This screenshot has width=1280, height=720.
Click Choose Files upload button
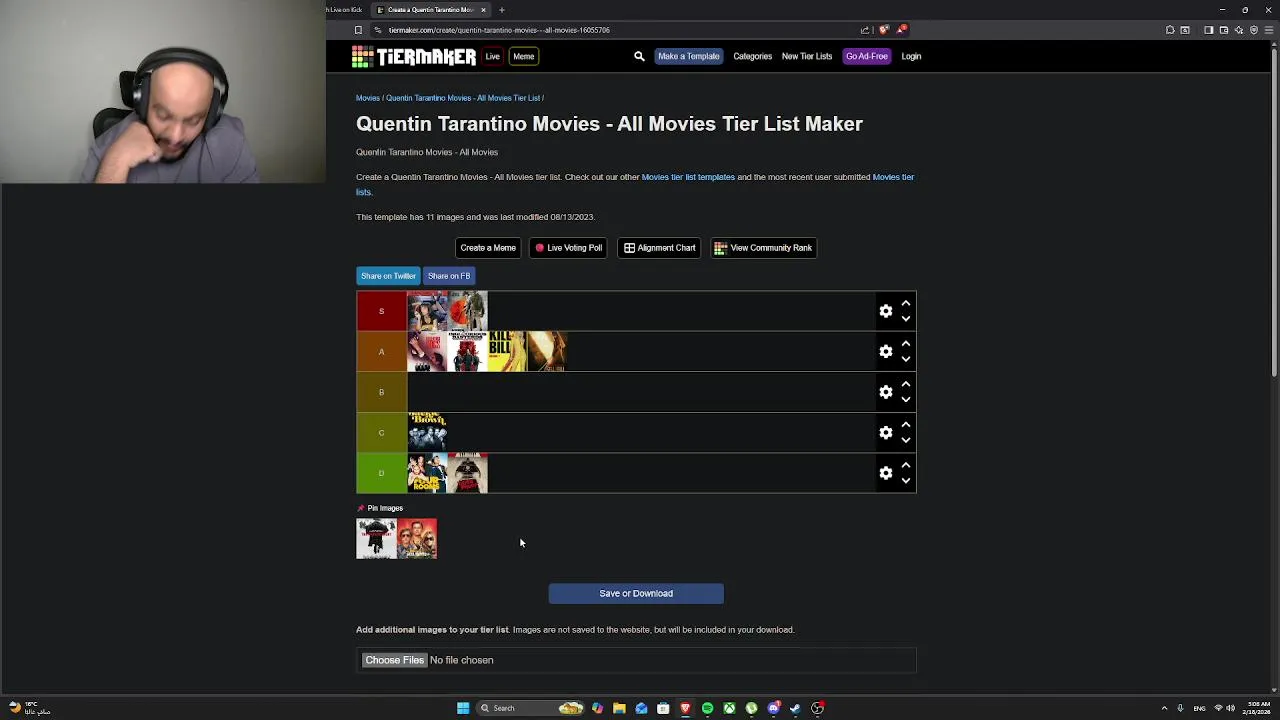(394, 660)
